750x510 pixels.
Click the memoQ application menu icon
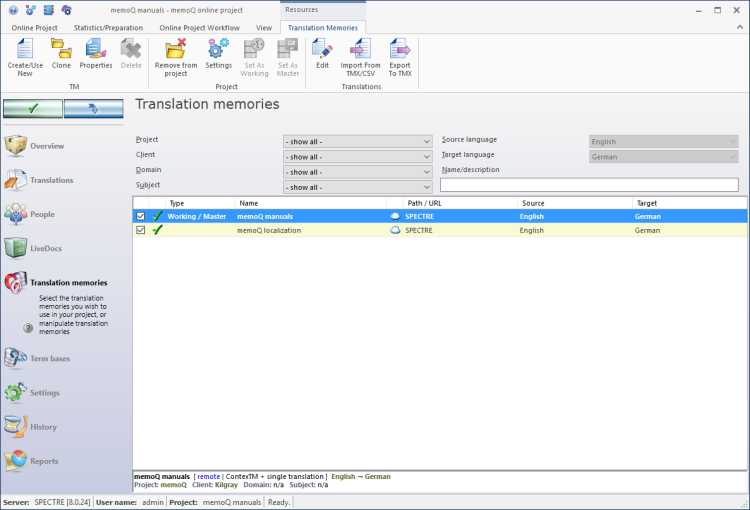(13, 10)
